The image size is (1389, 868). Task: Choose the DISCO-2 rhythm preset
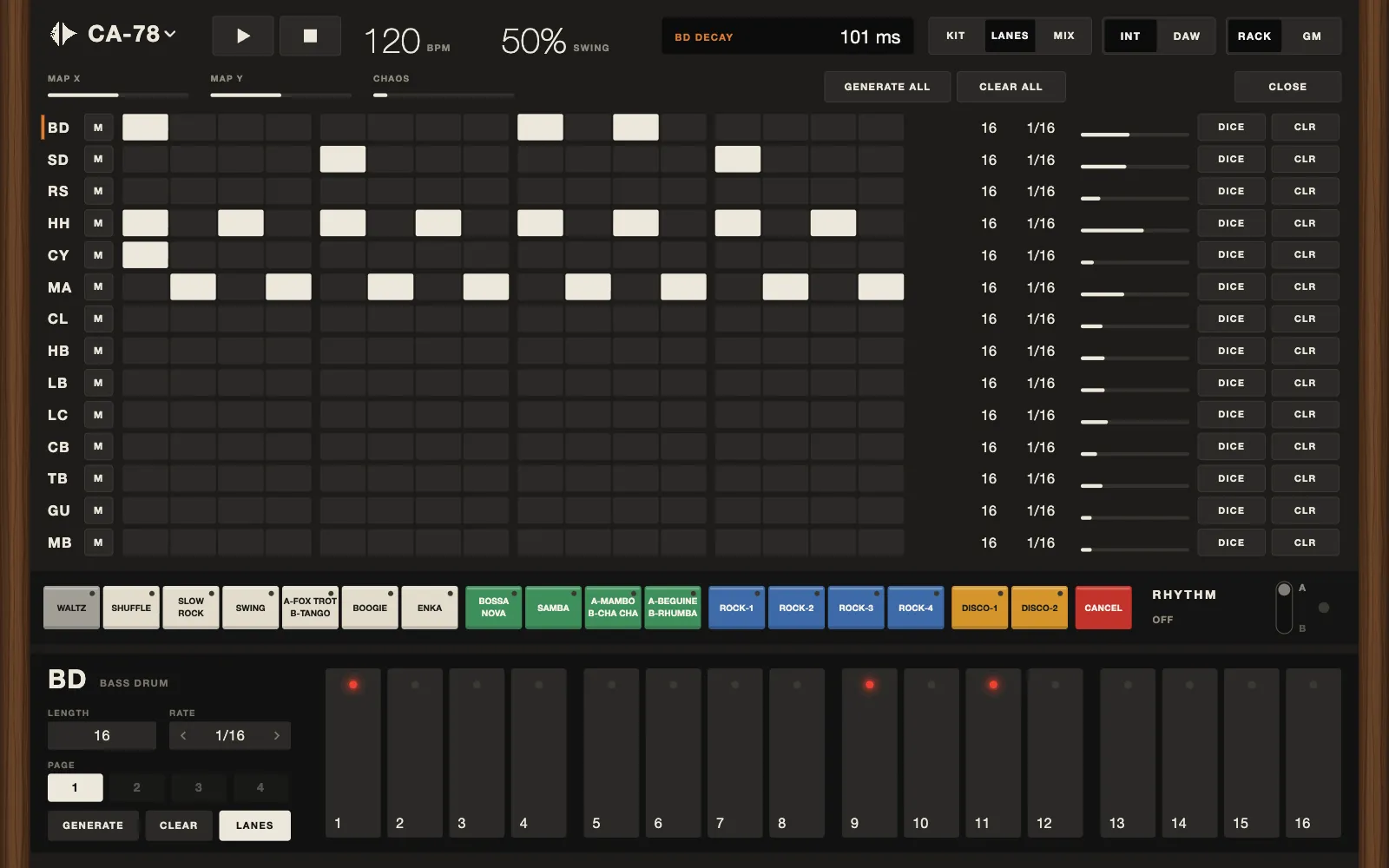pyautogui.click(x=1039, y=608)
